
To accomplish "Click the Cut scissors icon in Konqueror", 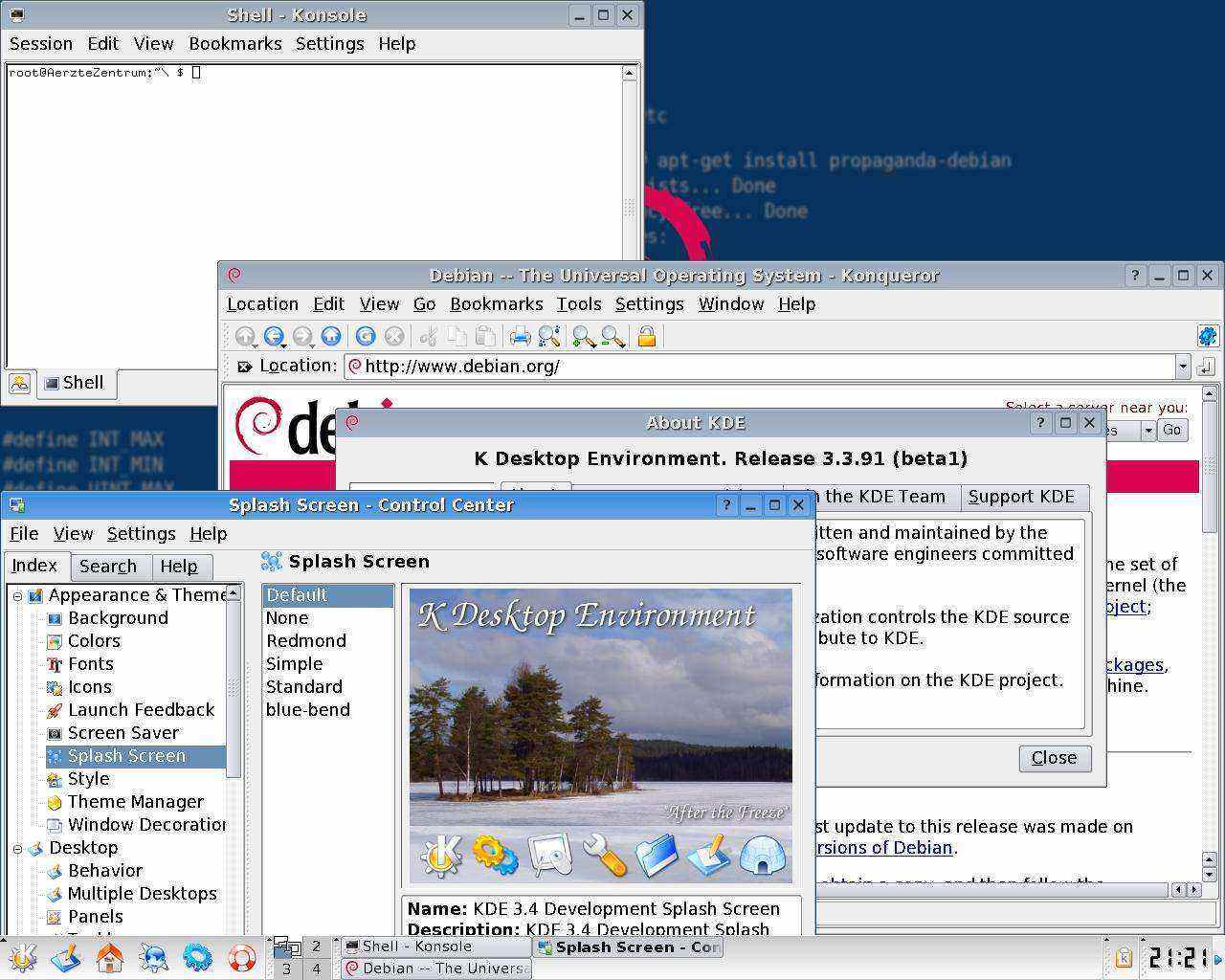I will point(428,336).
